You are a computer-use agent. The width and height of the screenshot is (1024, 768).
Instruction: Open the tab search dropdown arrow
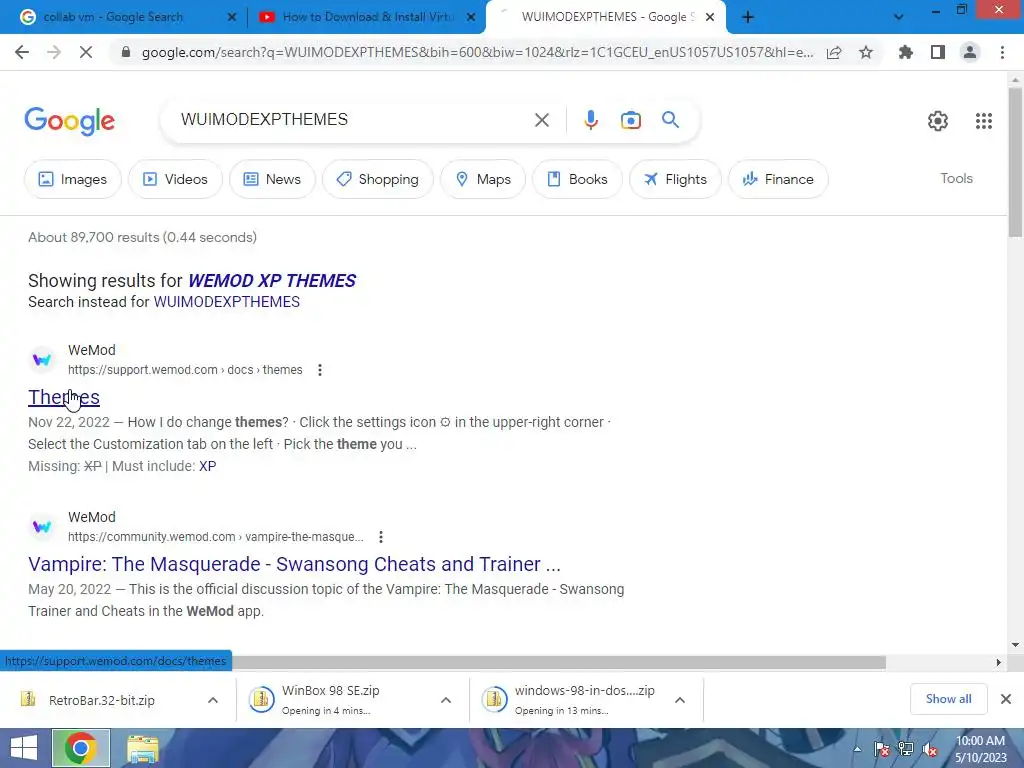(899, 17)
